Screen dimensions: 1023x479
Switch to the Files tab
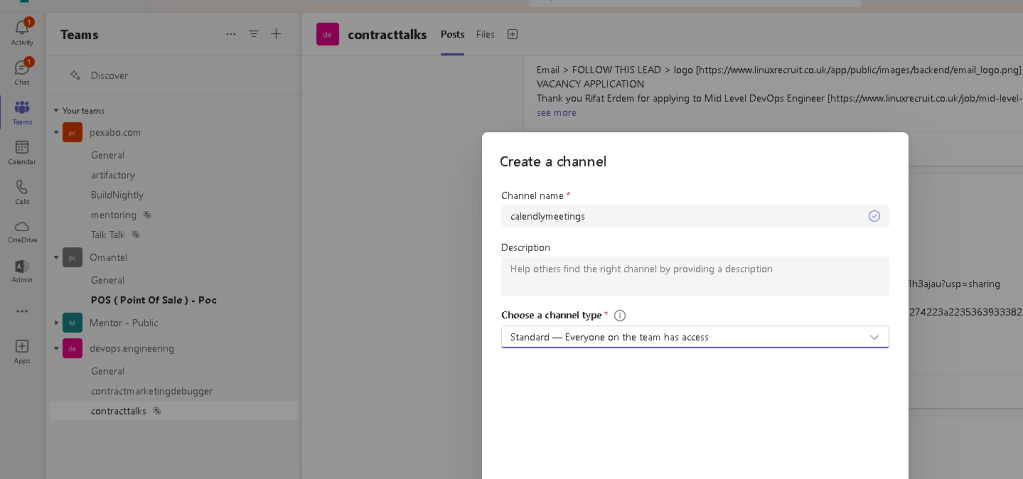pos(485,34)
